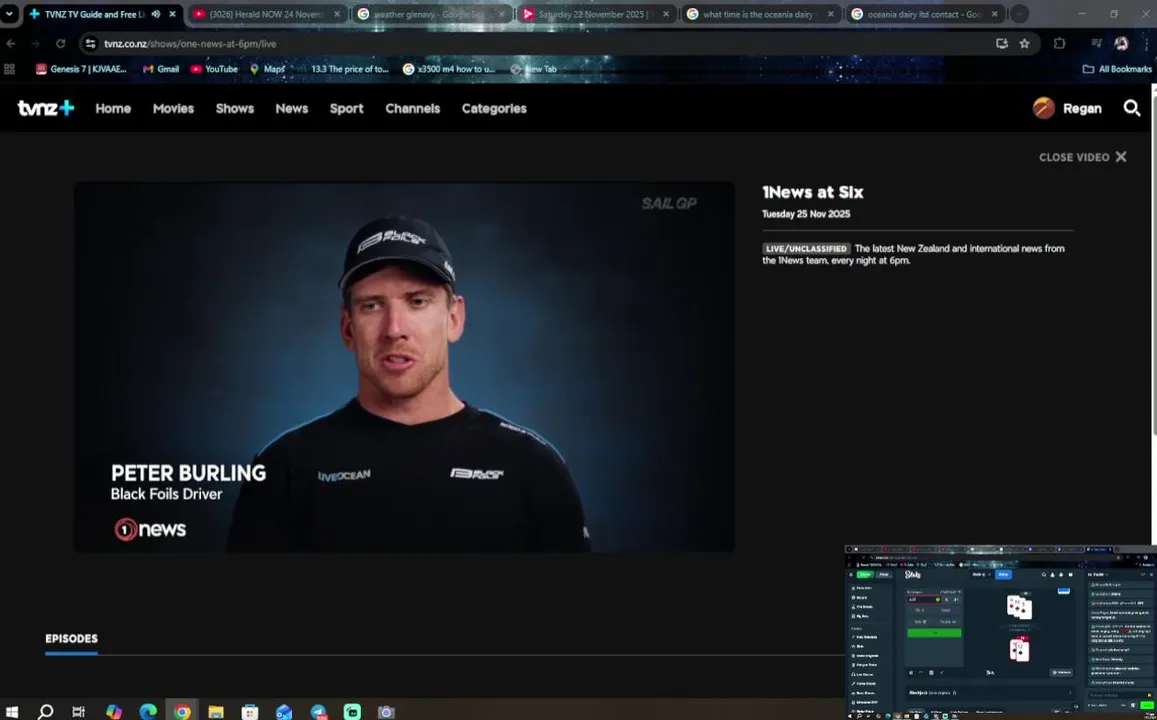Select the EPISODES tab
The image size is (1157, 720).
72,639
